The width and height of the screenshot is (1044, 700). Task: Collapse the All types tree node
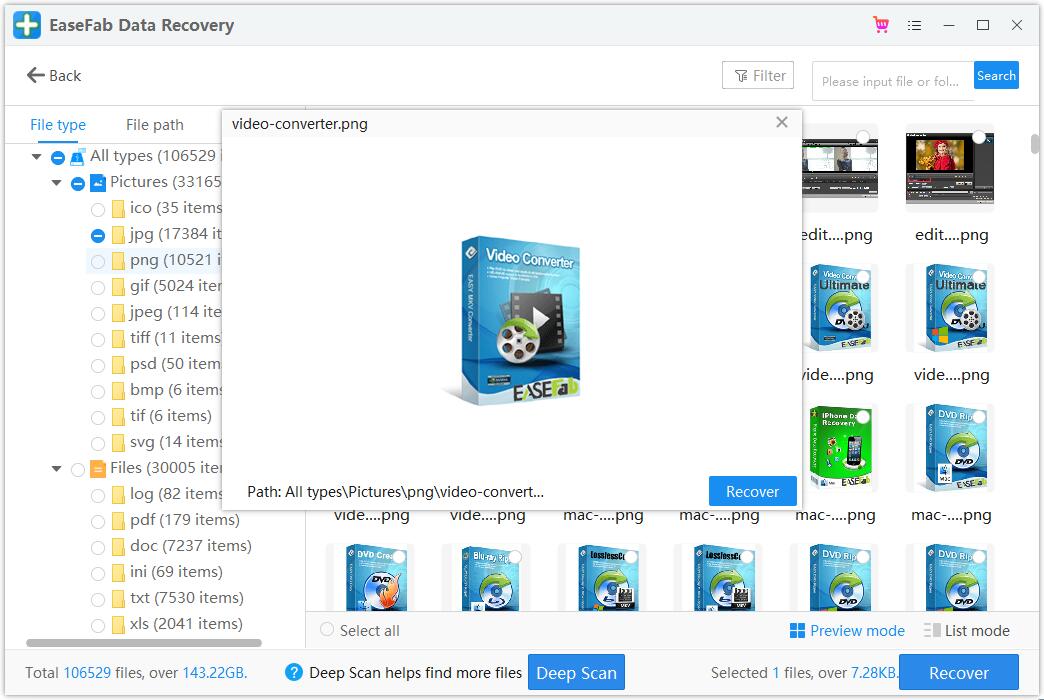click(36, 156)
